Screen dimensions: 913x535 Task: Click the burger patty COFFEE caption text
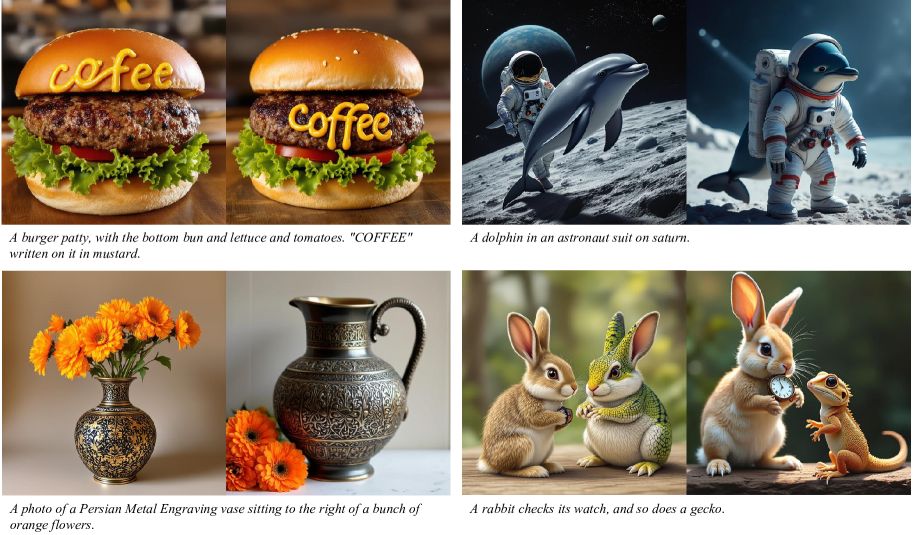pyautogui.click(x=211, y=245)
